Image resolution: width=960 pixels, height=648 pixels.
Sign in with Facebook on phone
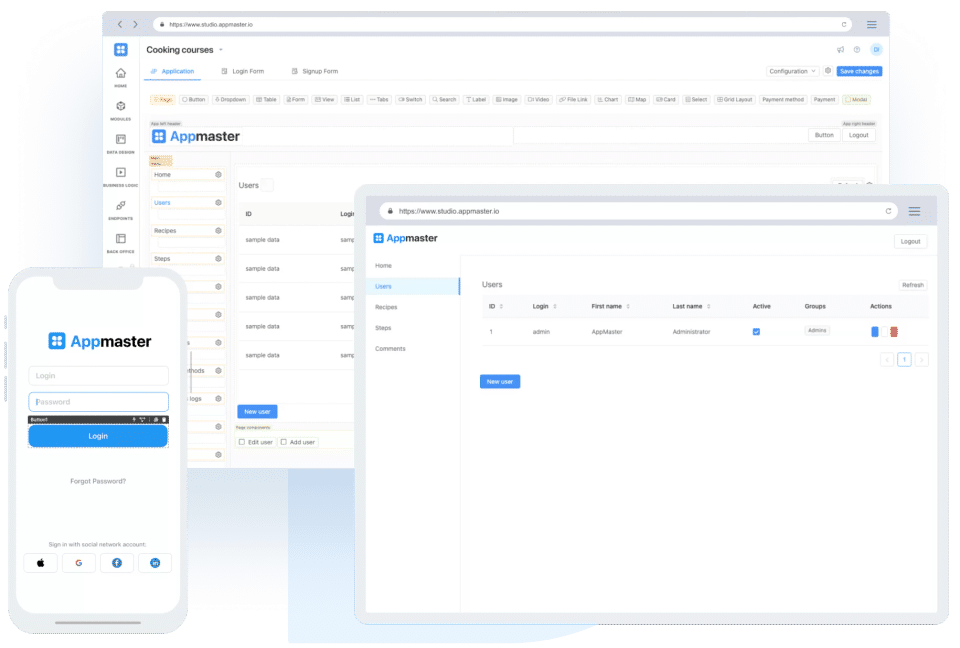click(x=117, y=563)
